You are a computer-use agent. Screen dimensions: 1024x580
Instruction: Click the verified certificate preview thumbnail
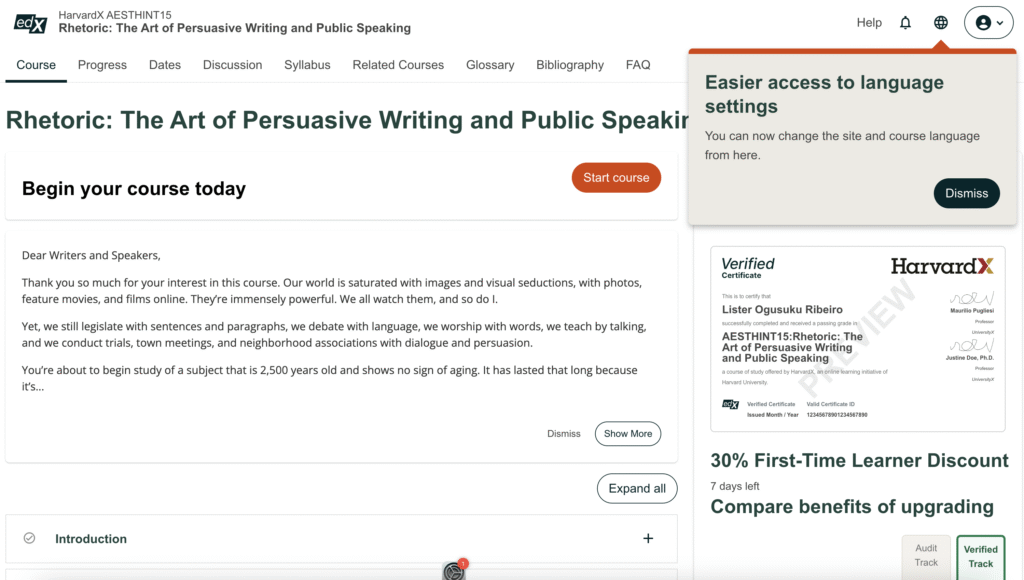(x=857, y=338)
